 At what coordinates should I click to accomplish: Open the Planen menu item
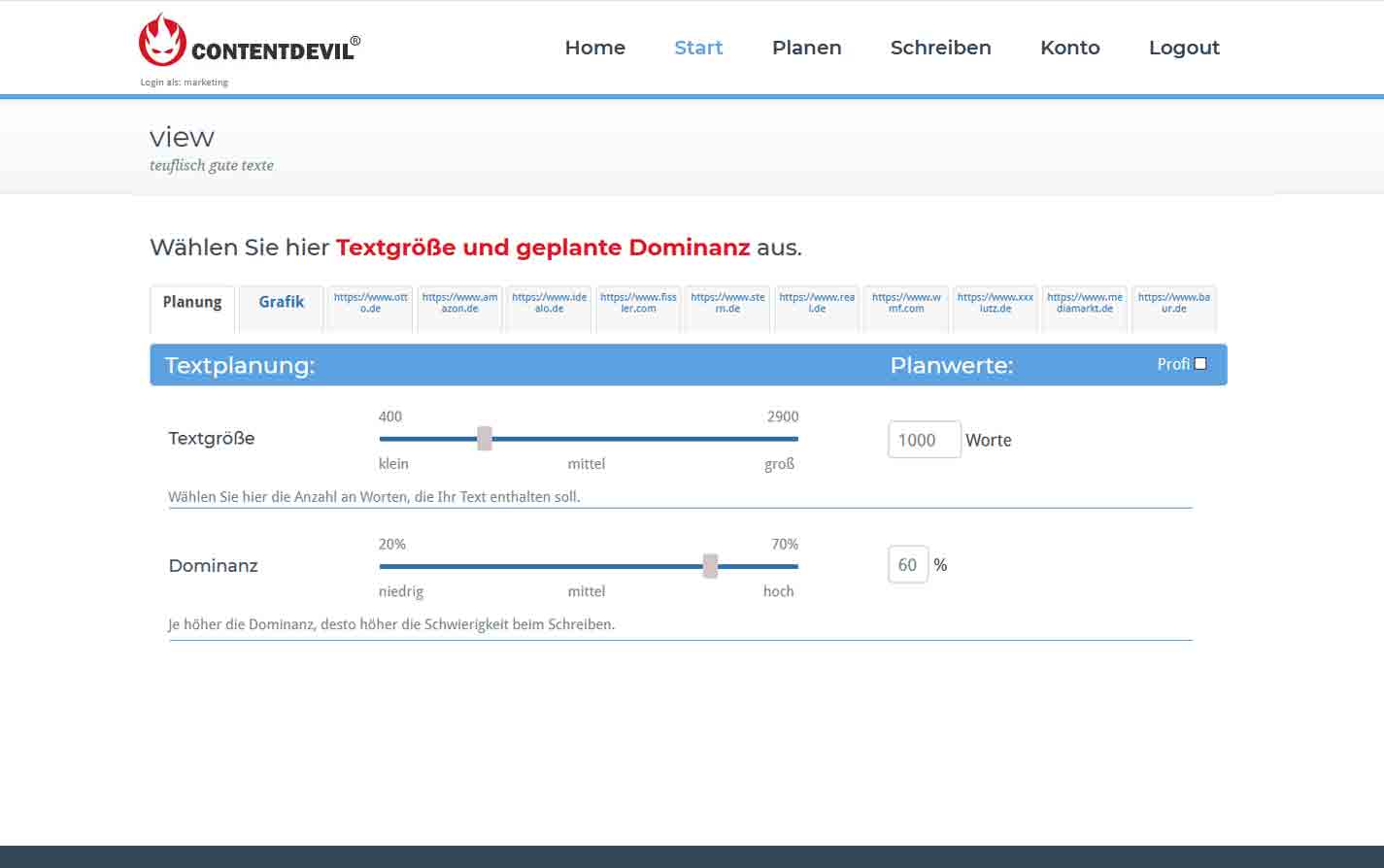[x=806, y=48]
